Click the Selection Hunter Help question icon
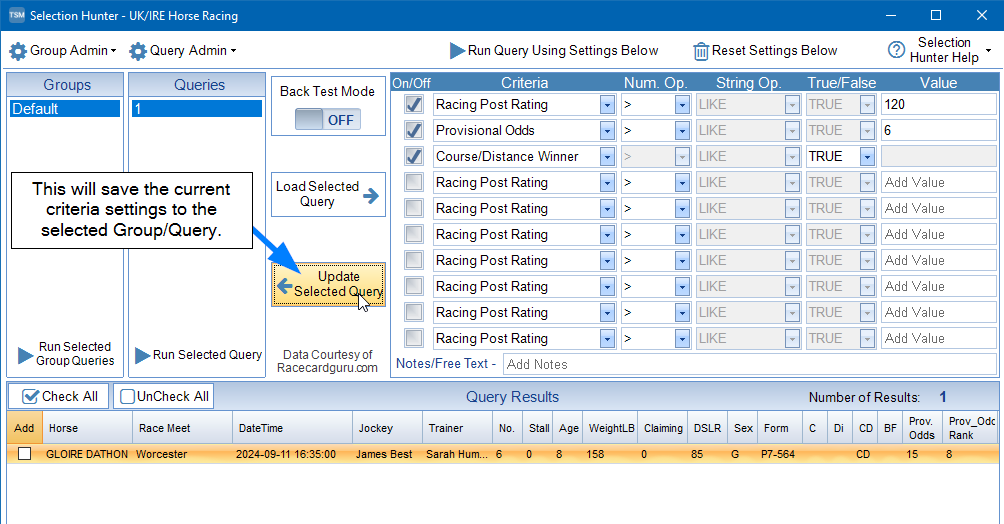Screen dimensions: 1004x524 [896, 51]
